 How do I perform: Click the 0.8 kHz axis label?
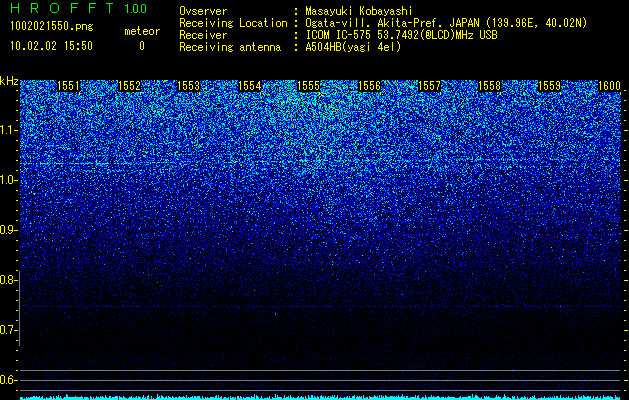click(x=8, y=280)
